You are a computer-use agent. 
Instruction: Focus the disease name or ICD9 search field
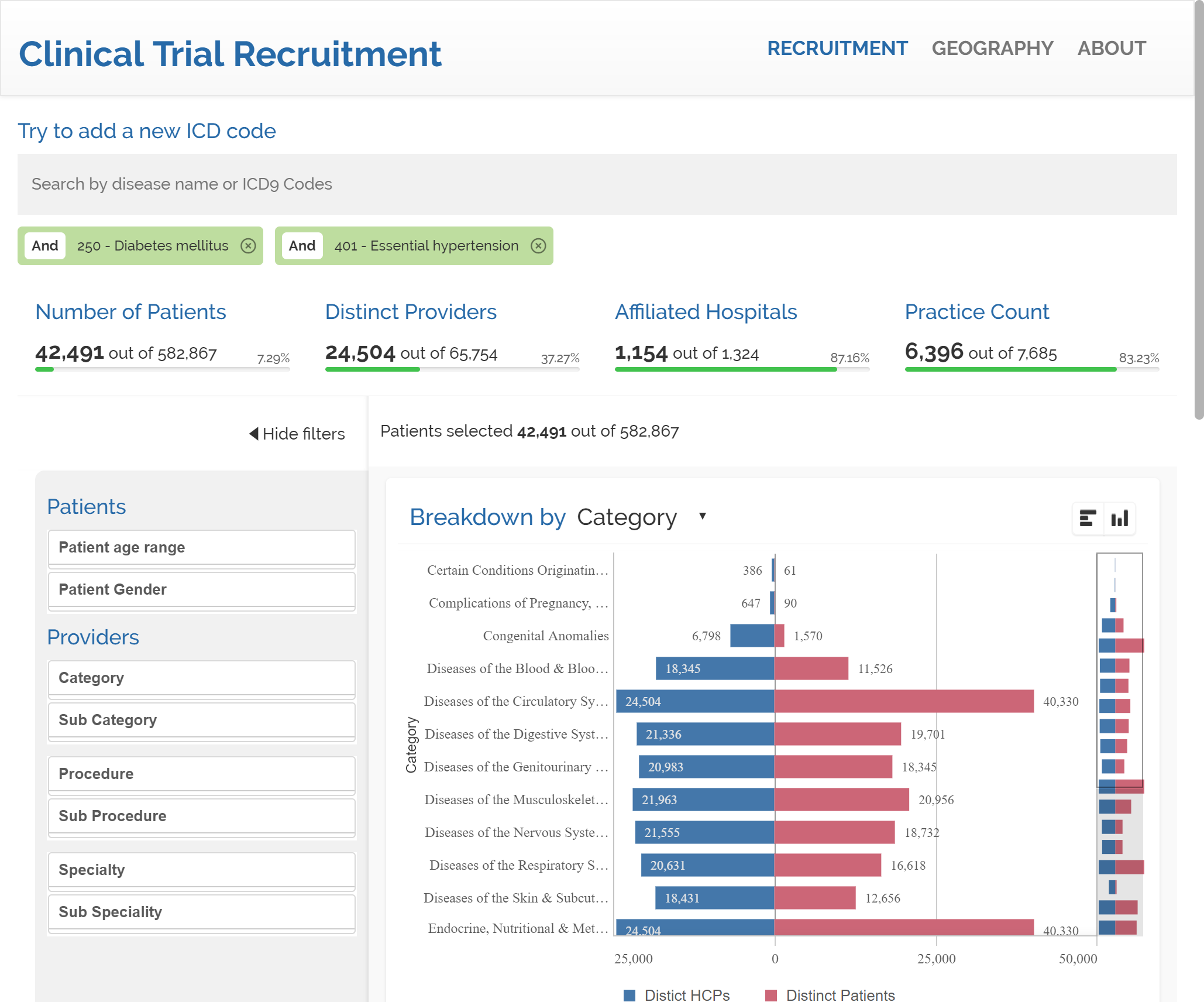(597, 184)
